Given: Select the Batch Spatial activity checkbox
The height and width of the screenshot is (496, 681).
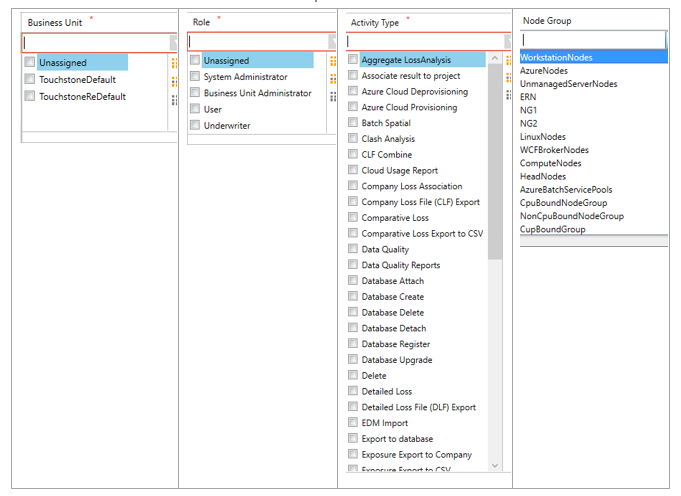Looking at the screenshot, I should coord(353,123).
